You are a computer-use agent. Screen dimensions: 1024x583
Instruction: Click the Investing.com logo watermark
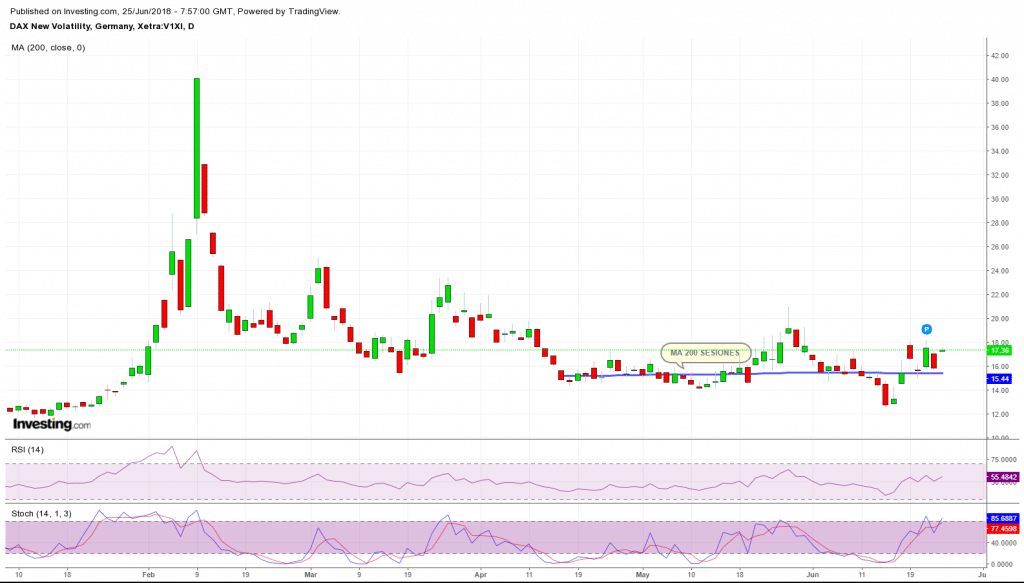[x=48, y=425]
